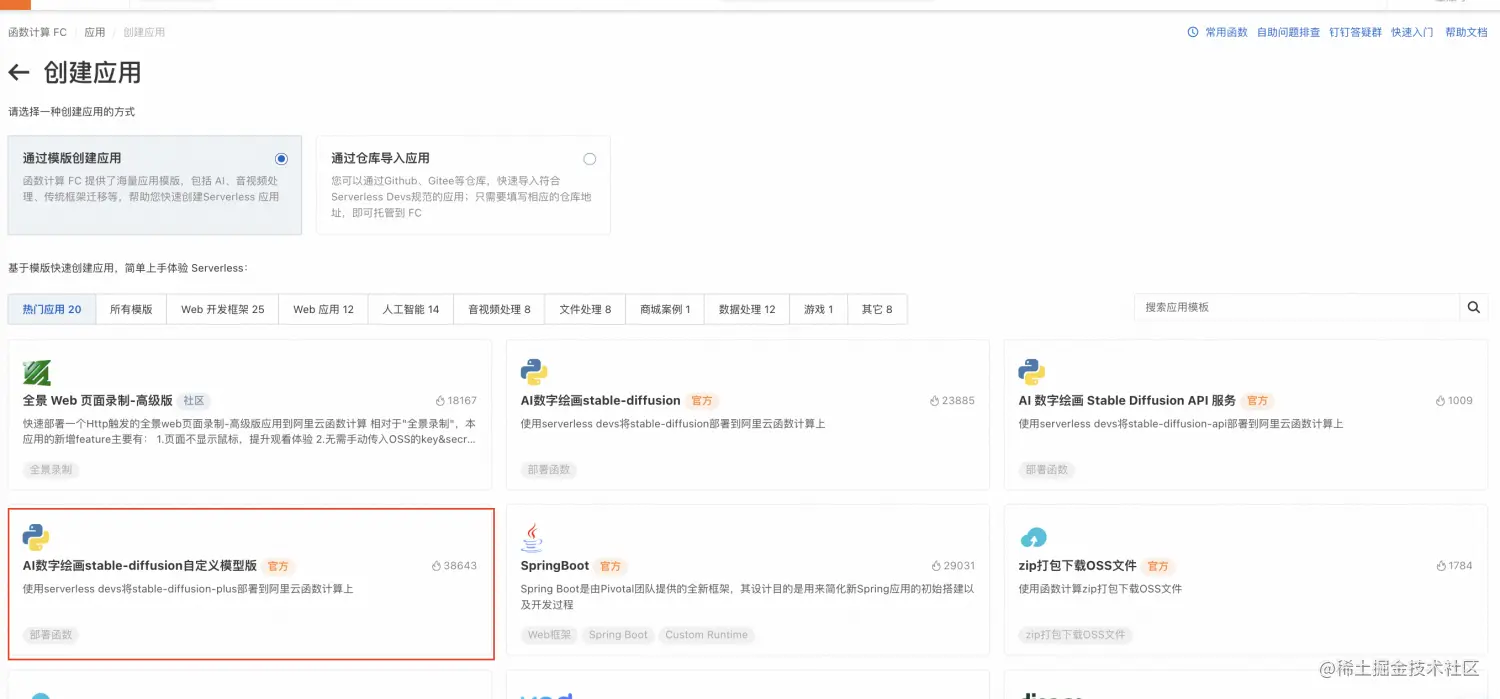The image size is (1500, 699).
Task: Click the flame icon next to 1784
Action: coord(1441,565)
